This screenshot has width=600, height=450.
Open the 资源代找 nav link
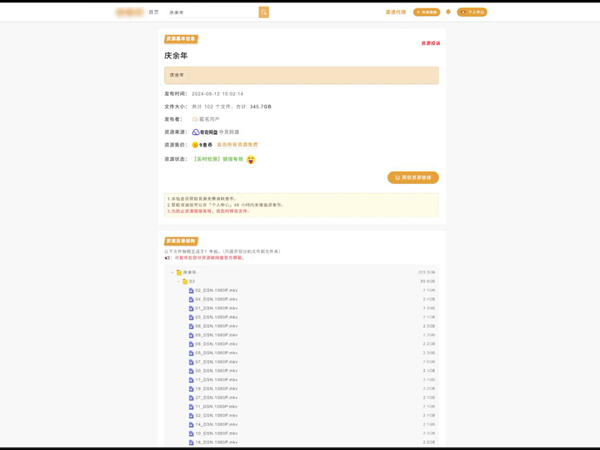pos(395,12)
